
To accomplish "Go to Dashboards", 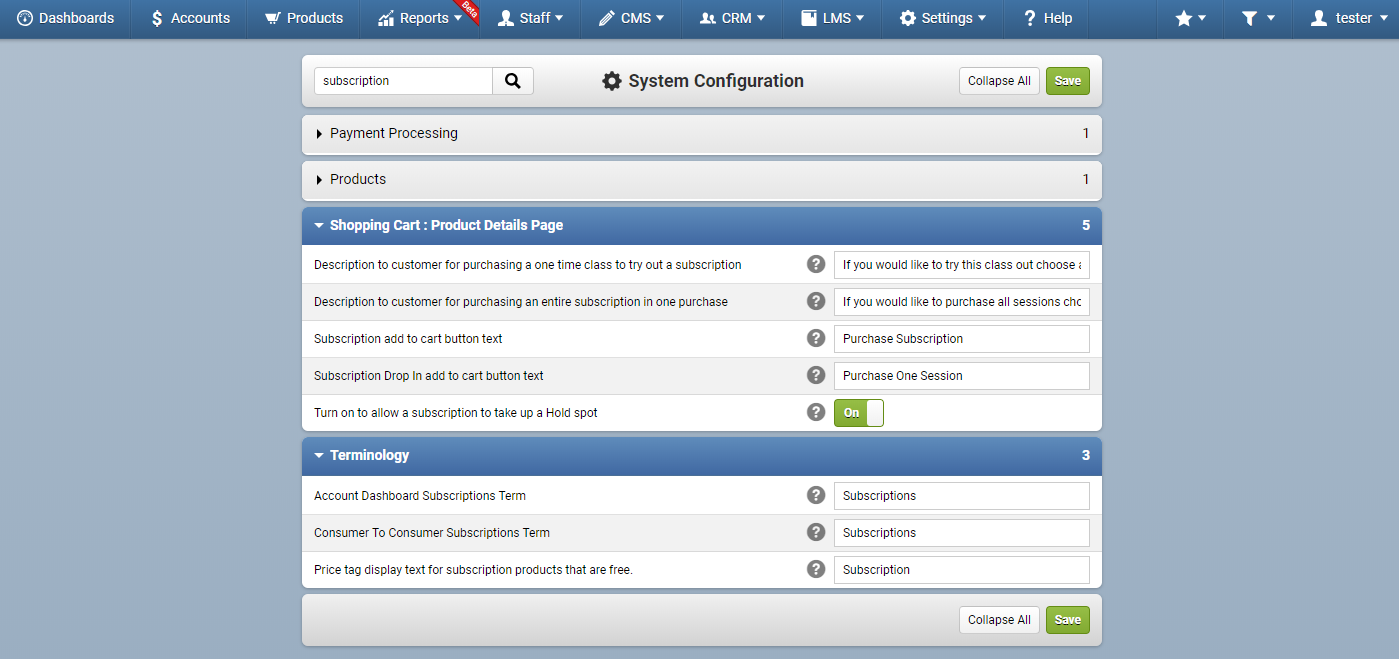I will 66,18.
